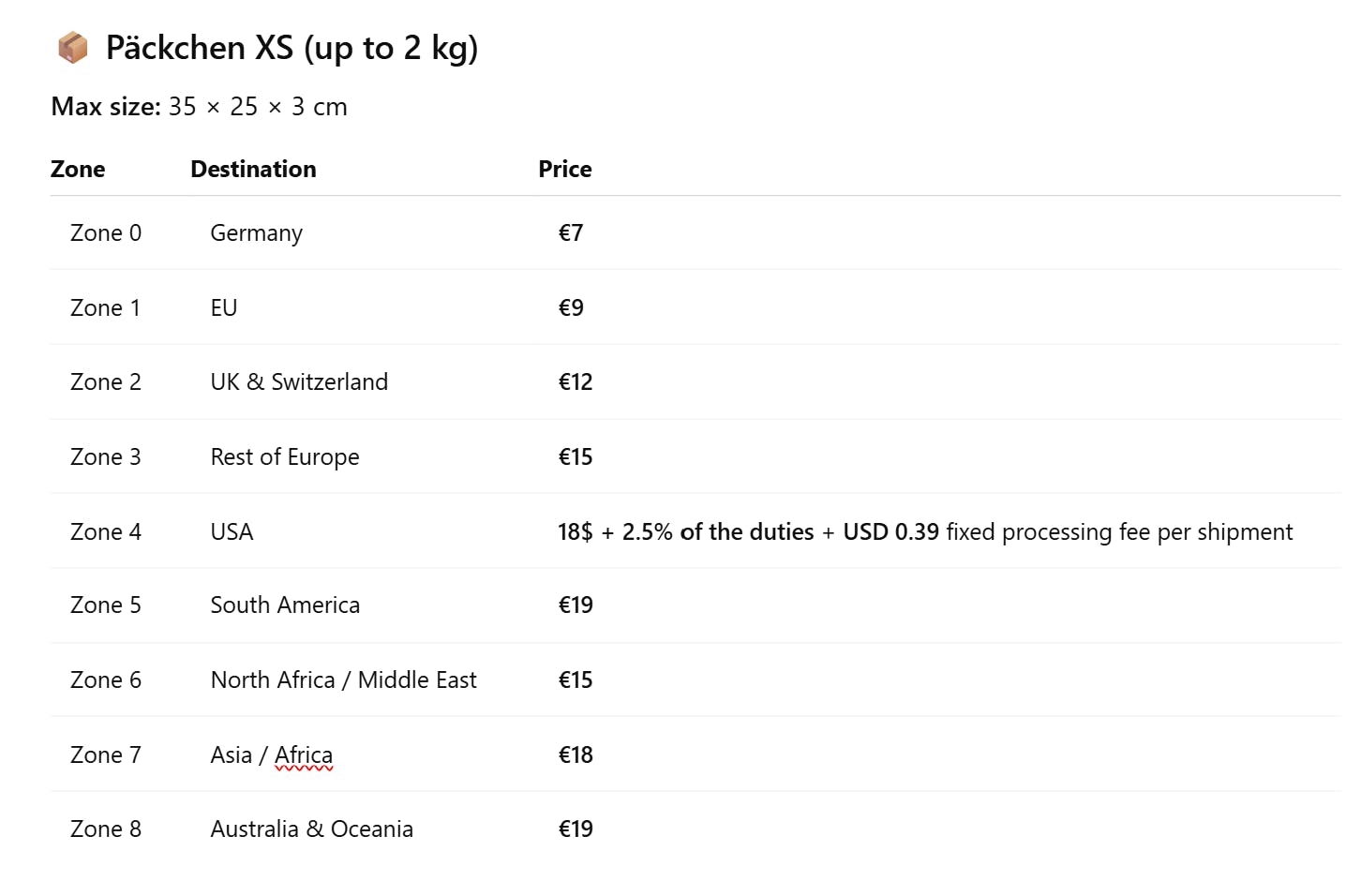
Task: Click the "South America" destination cell
Action: [x=285, y=605]
